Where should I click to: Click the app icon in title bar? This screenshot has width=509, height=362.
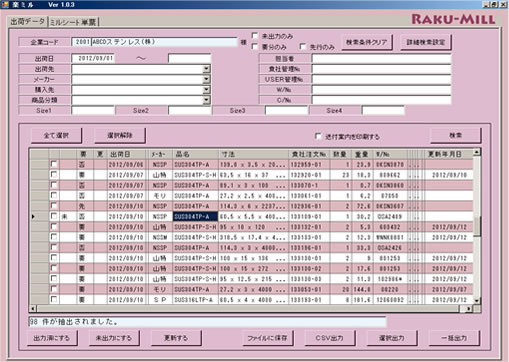coord(6,5)
